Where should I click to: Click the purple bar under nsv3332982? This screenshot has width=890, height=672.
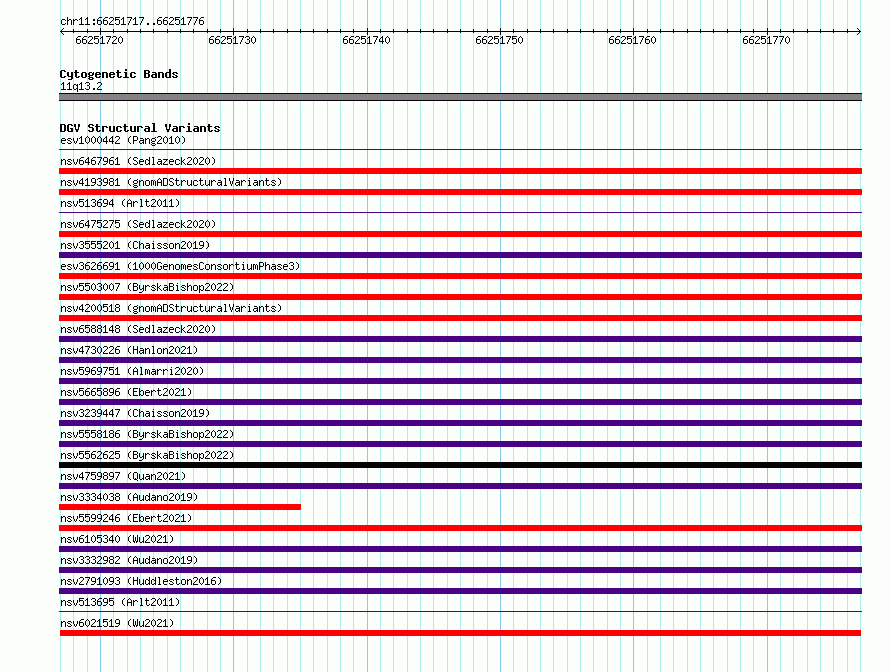[460, 570]
